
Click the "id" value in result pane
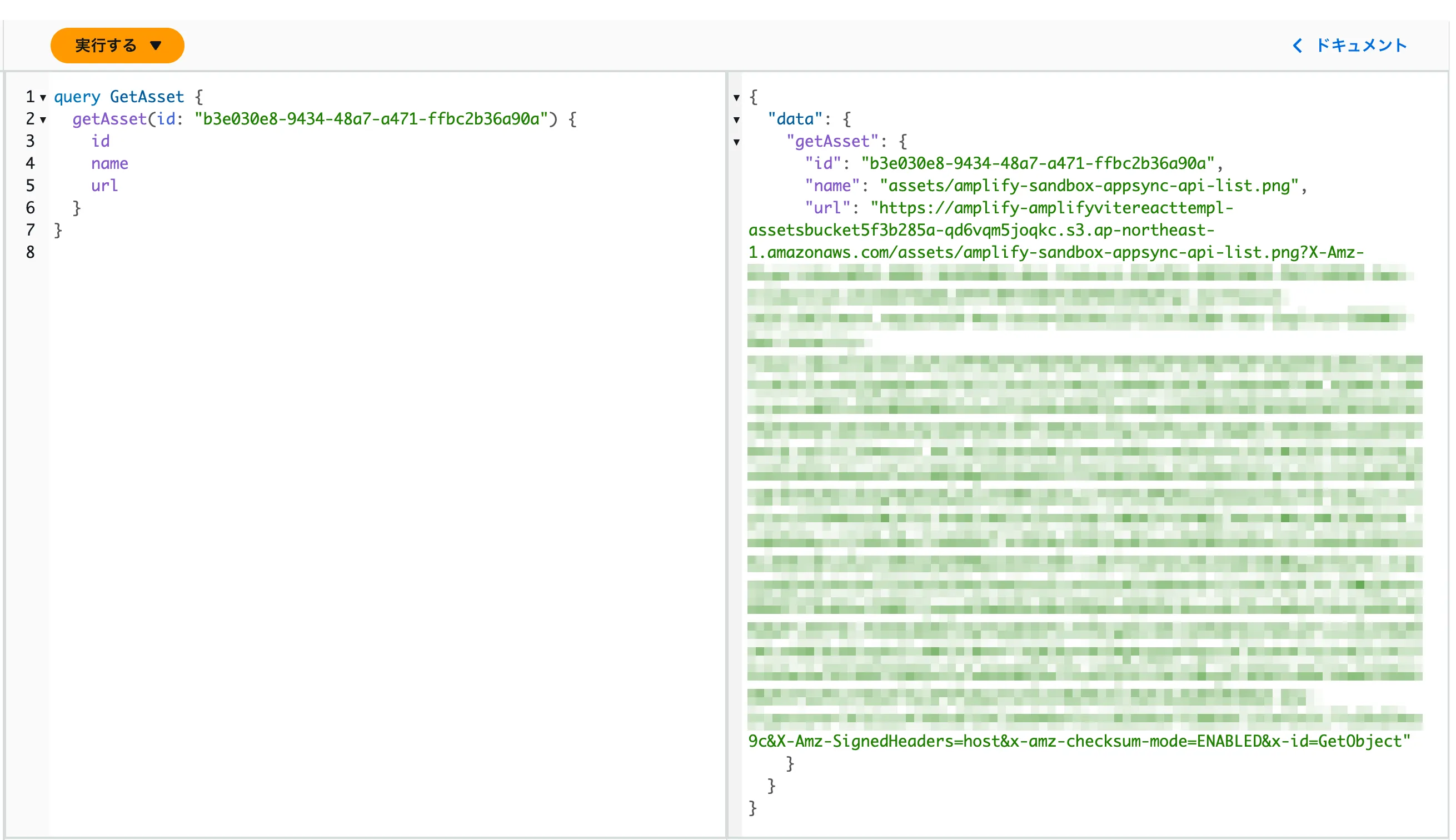pos(1037,164)
